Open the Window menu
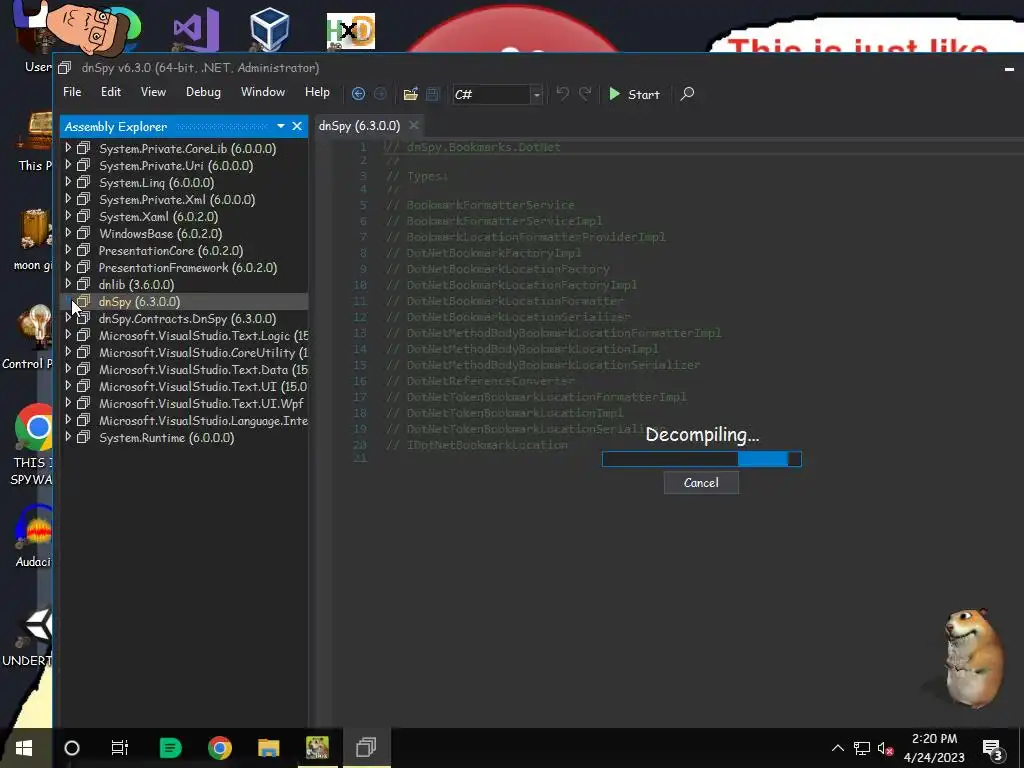This screenshot has width=1024, height=768. [x=263, y=92]
